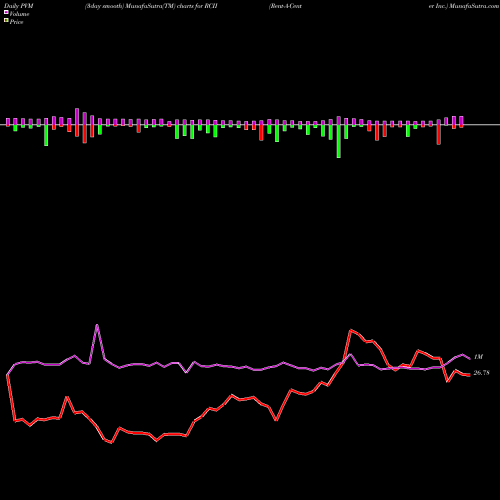Image resolution: width=500 pixels, height=500 pixels.
Task: Select the Price legend label
Action: point(16,22)
